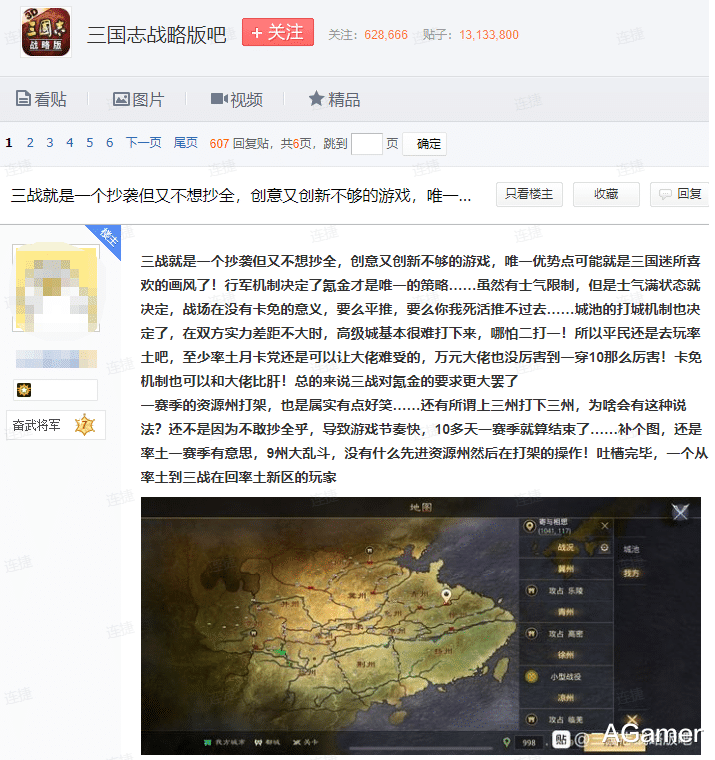715x760 pixels.
Task: Switch to the 视频 tab
Action: point(237,99)
